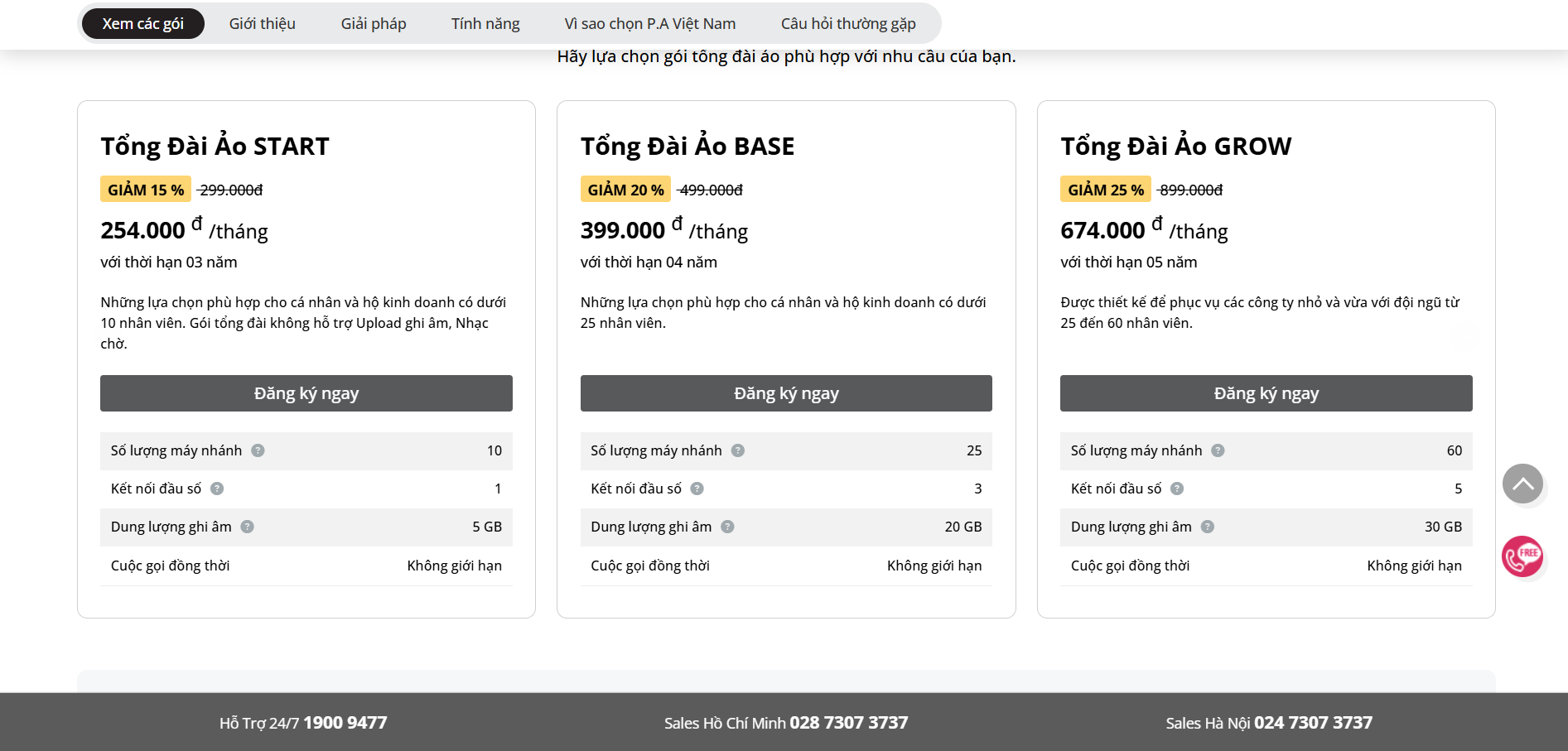
Task: Click help icon beside GROW 'Dung lượng ghi âm'
Action: click(x=1208, y=527)
